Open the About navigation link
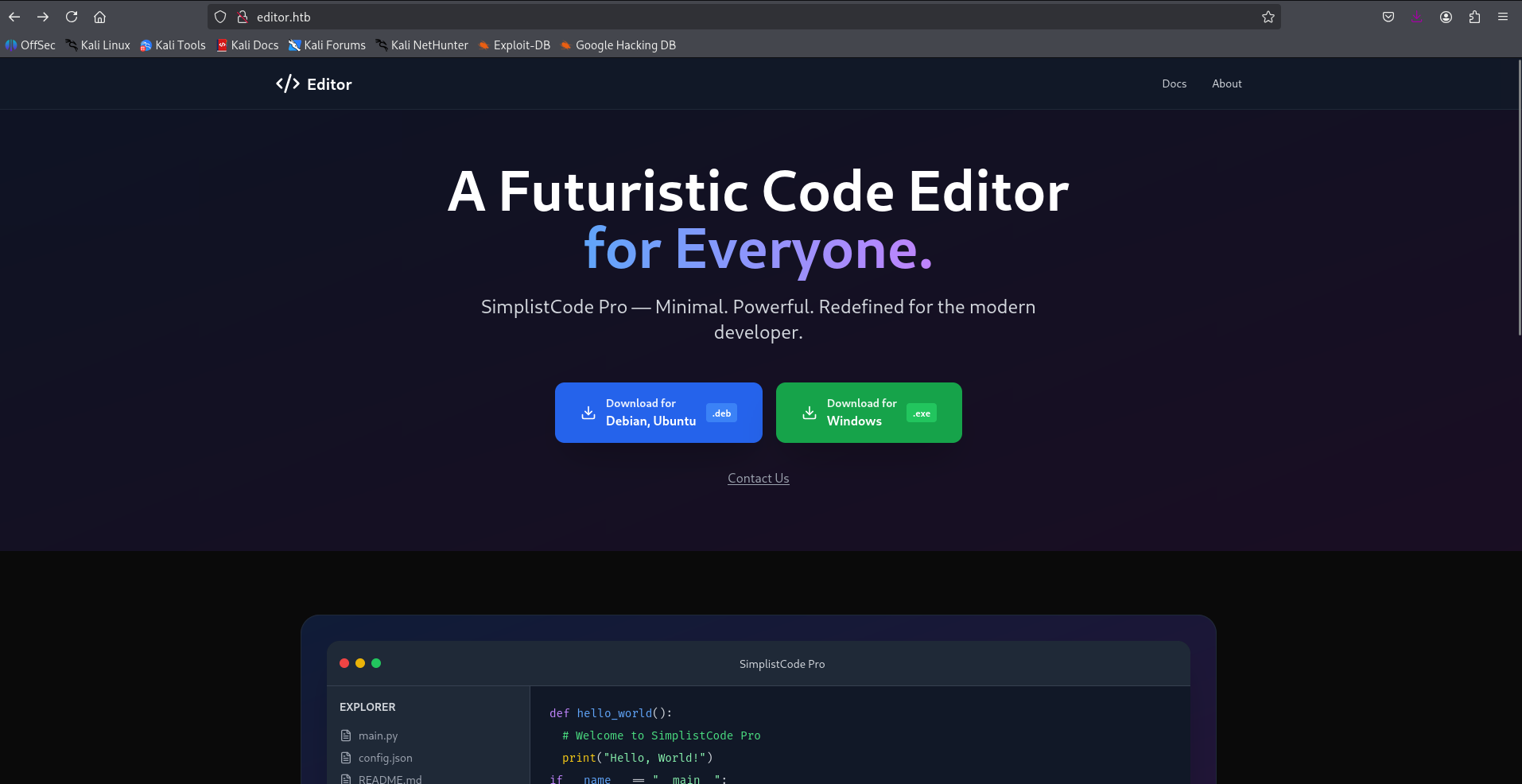This screenshot has height=784, width=1522. coord(1226,83)
